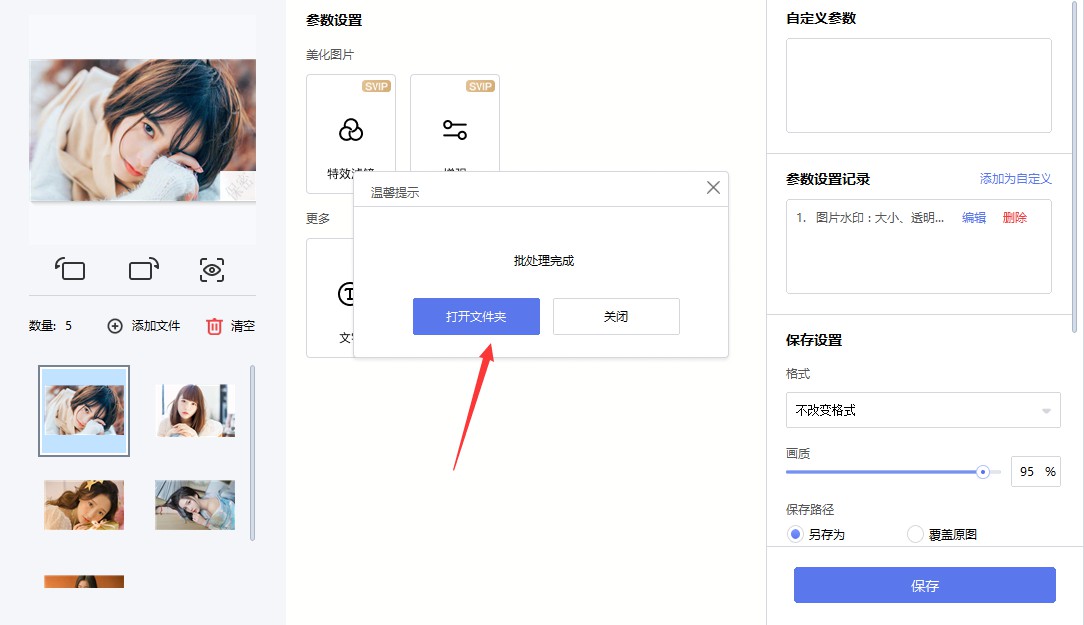Click the 添加文件 plus icon
Image resolution: width=1084 pixels, height=625 pixels.
click(115, 326)
